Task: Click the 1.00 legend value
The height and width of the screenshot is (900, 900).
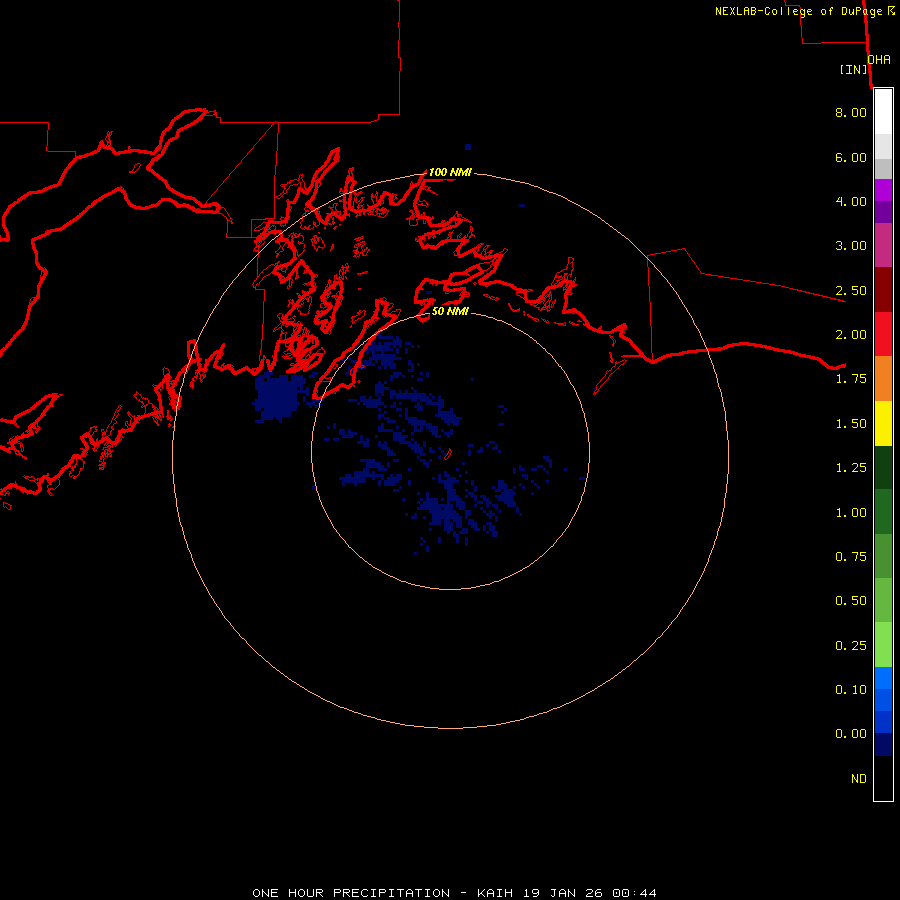Action: tap(851, 513)
